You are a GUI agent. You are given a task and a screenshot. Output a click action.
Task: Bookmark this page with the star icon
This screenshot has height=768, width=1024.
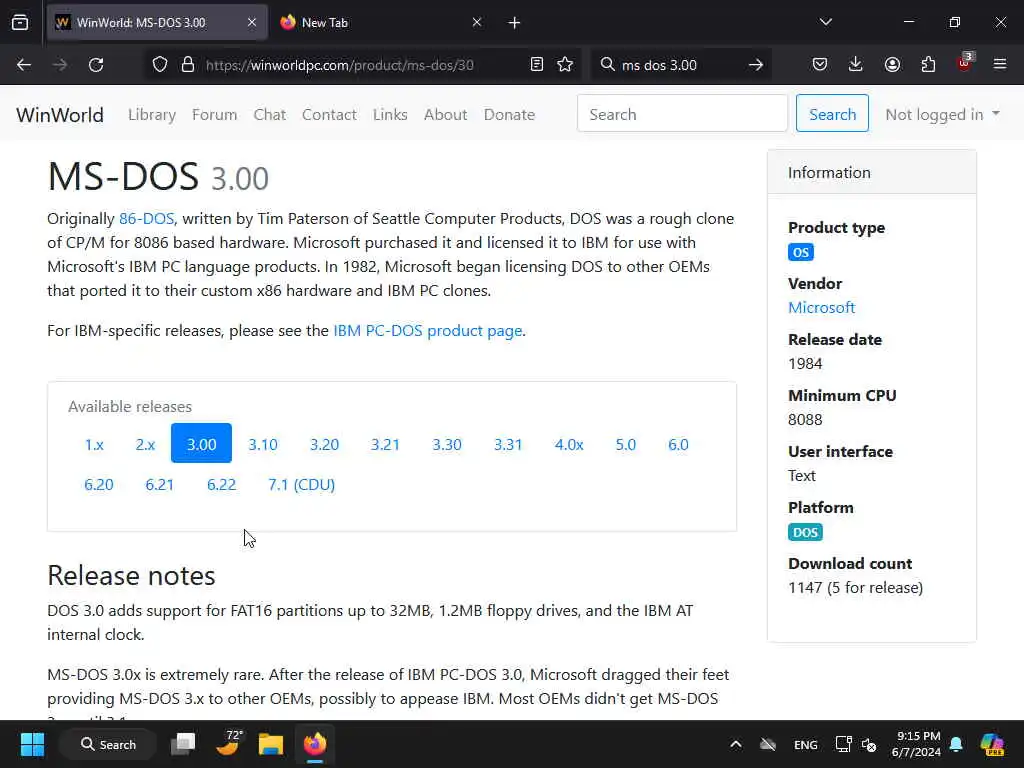[566, 65]
